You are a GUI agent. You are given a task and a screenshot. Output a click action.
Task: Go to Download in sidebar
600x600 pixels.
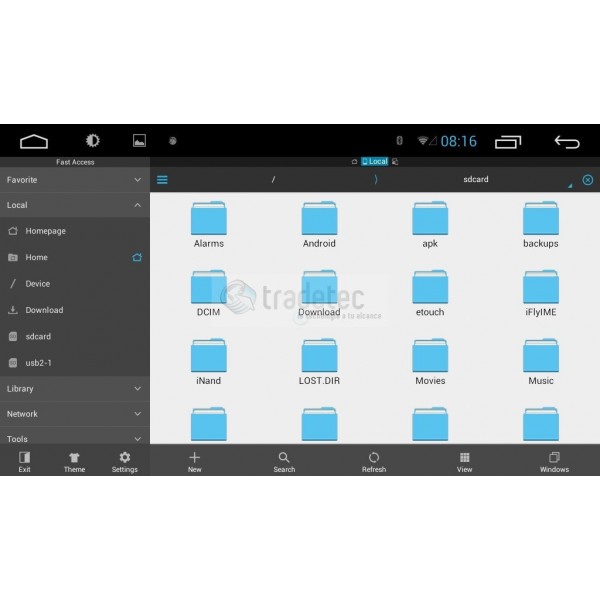click(x=44, y=310)
